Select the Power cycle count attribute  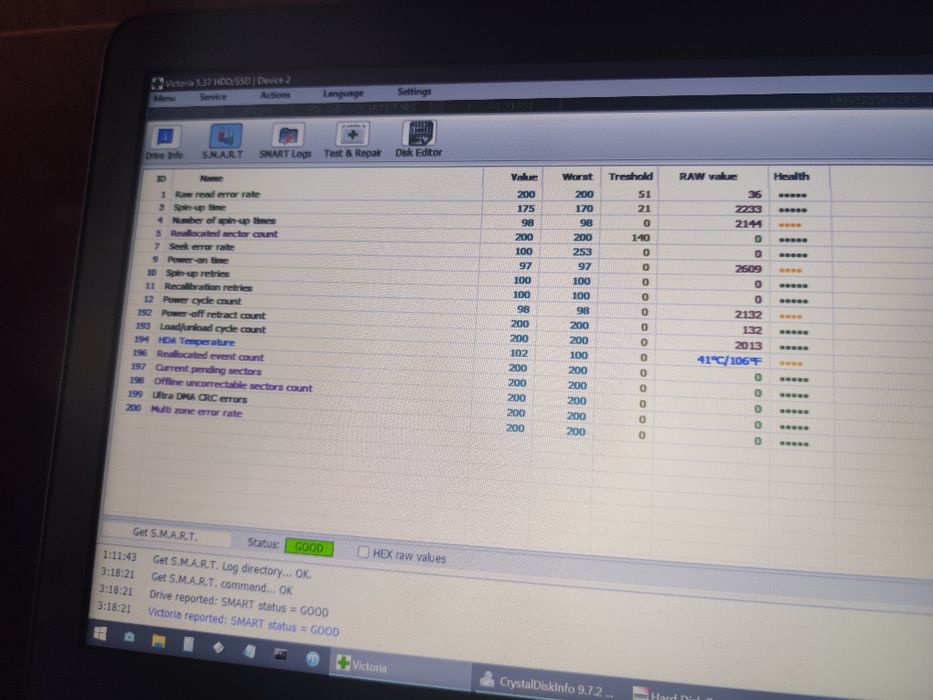(202, 301)
